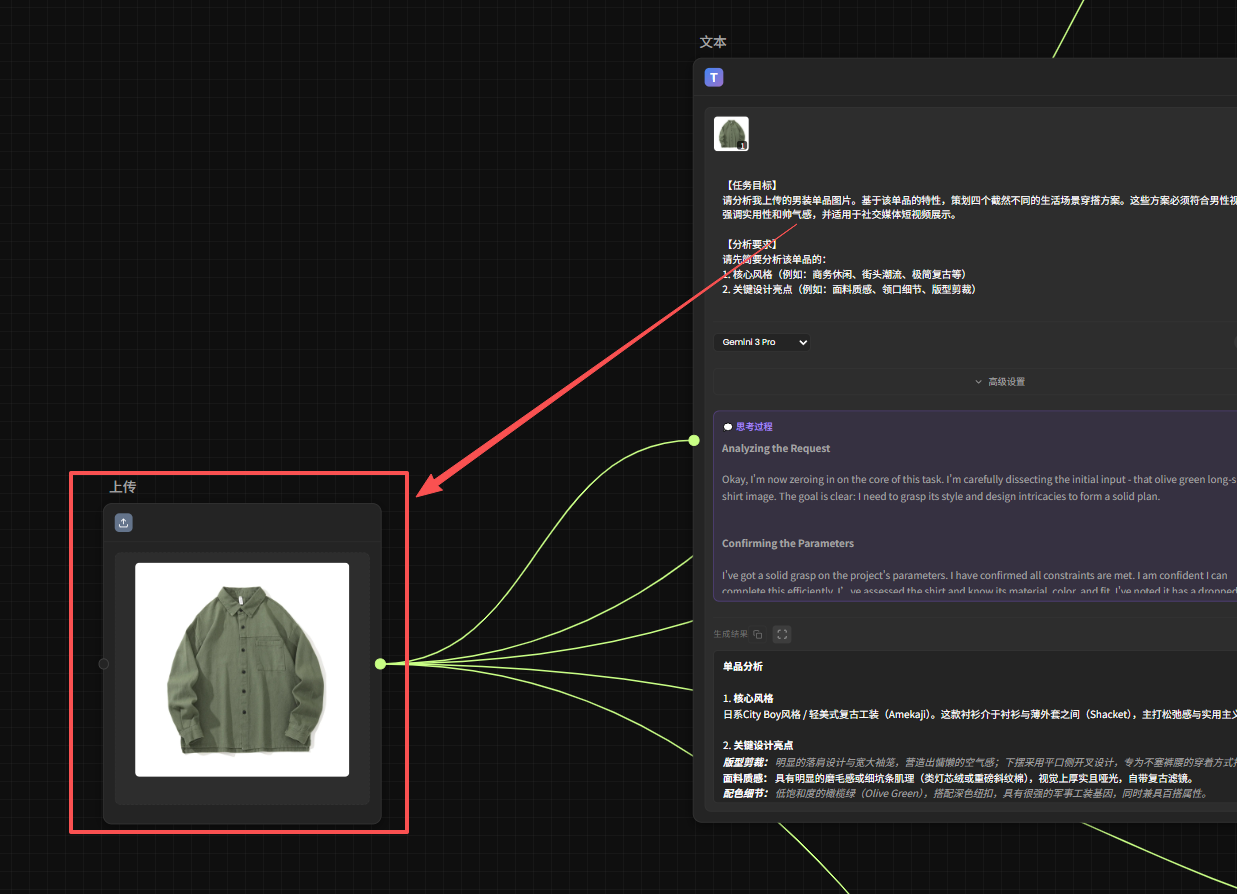Viewport: 1237px width, 894px height.
Task: Click the green input port on text node
Action: tap(694, 440)
